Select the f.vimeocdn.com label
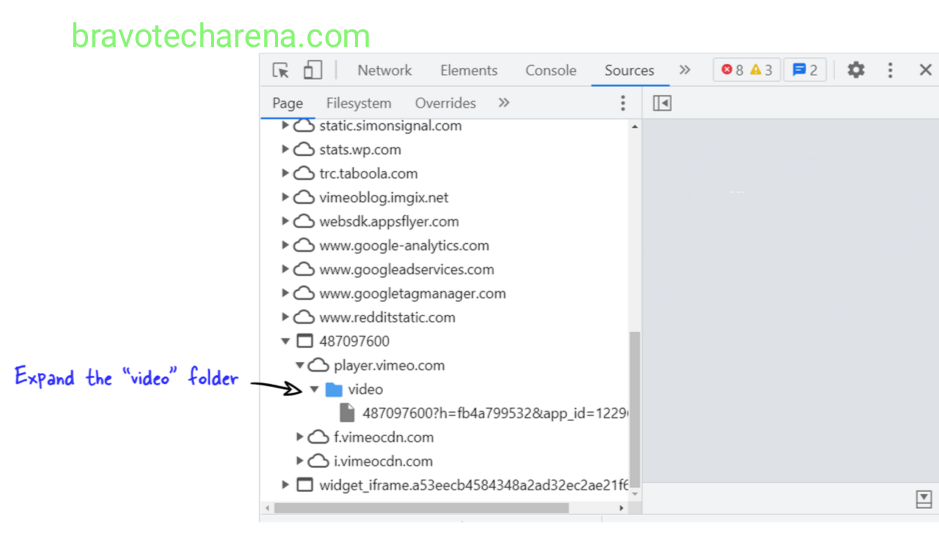This screenshot has height=552, width=939. [x=384, y=437]
